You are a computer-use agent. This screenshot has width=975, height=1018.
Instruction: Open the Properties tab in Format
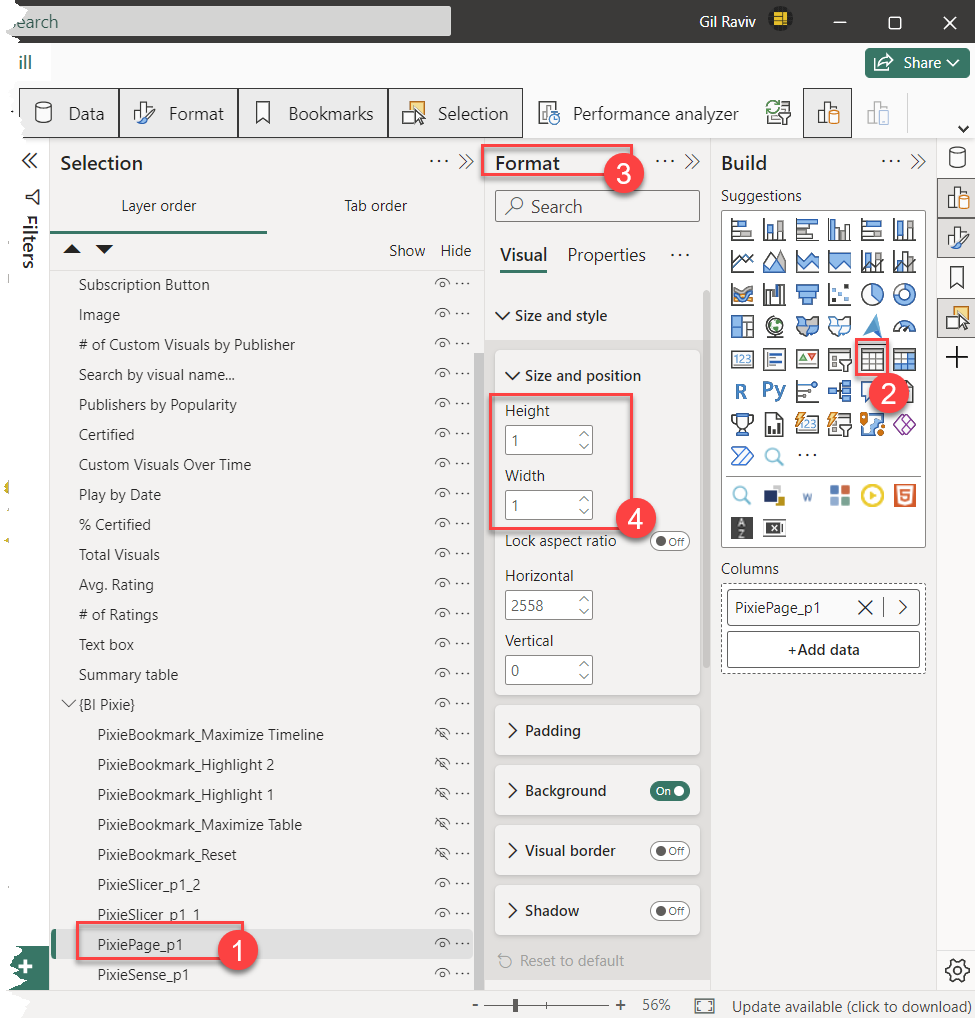point(606,255)
